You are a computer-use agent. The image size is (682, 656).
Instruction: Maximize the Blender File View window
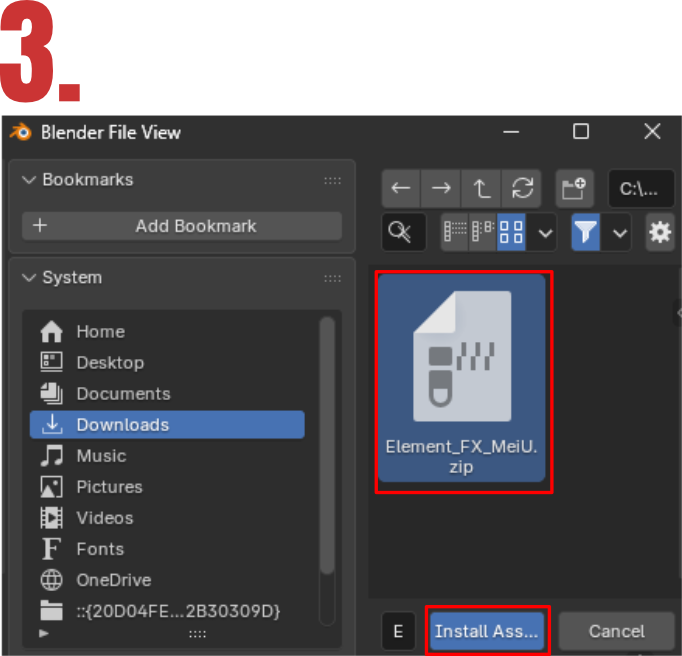581,131
